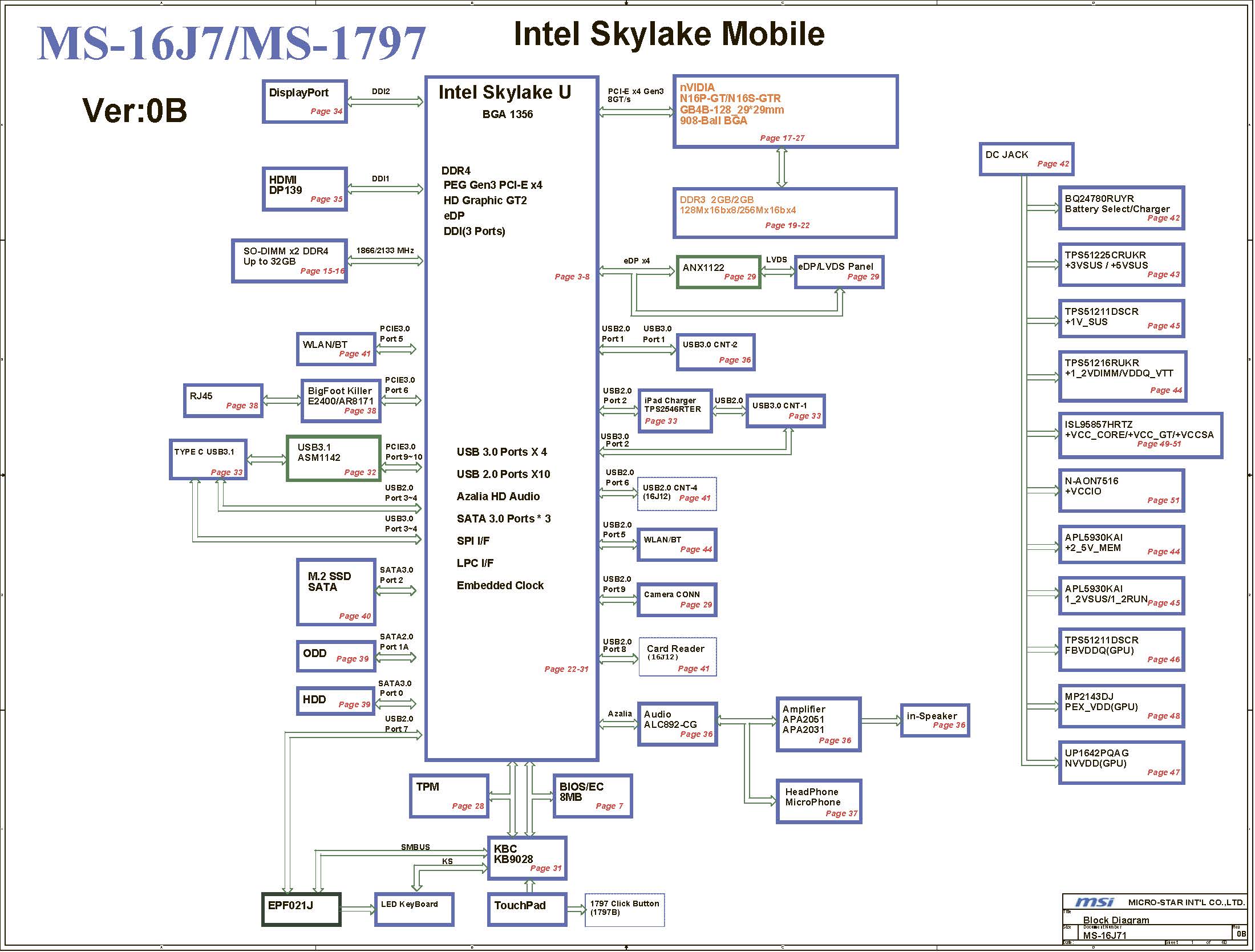Image resolution: width=1255 pixels, height=952 pixels.
Task: Select the "TPM" block label
Action: [428, 787]
